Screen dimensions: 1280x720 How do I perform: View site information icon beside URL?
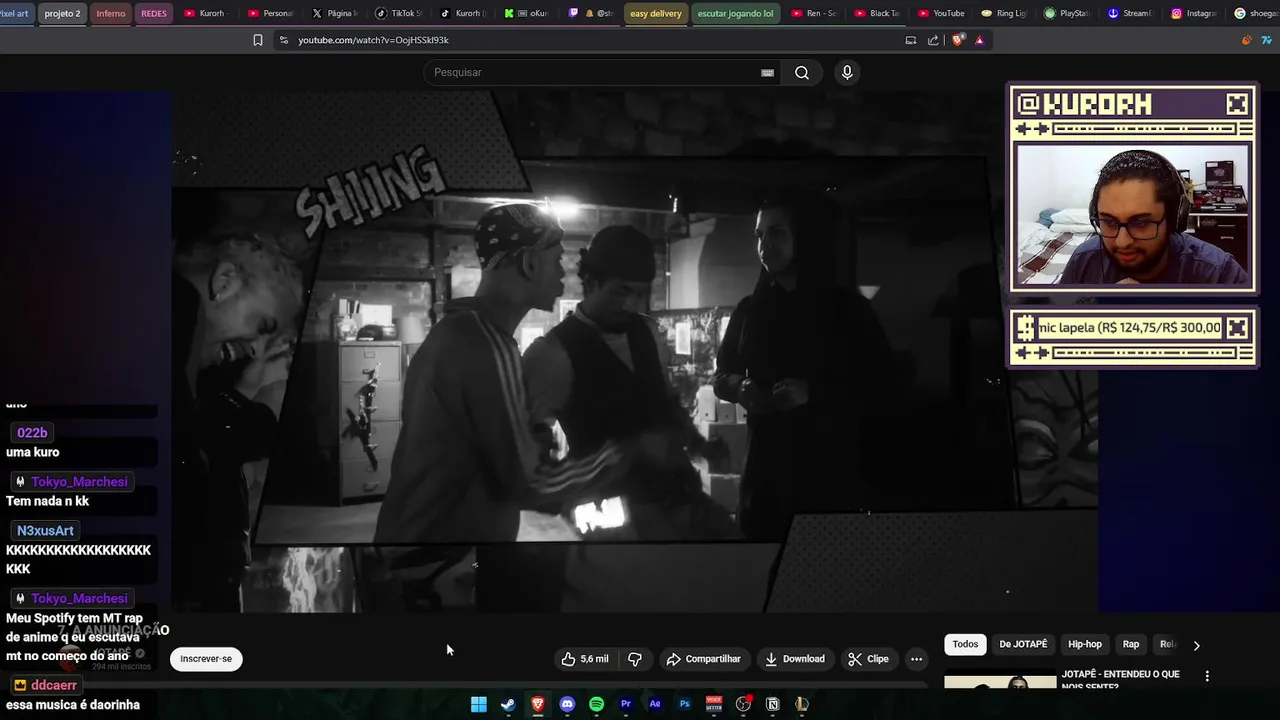tap(284, 40)
